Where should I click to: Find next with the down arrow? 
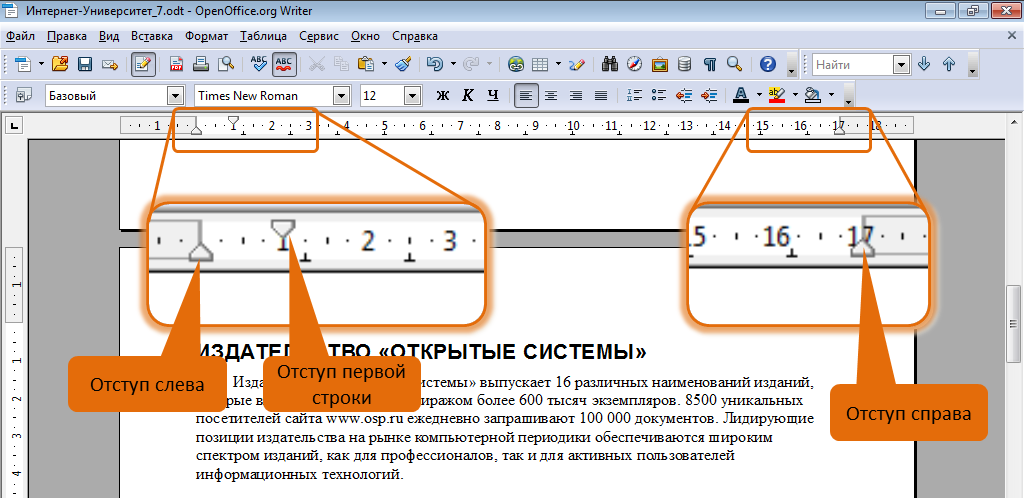[x=923, y=64]
